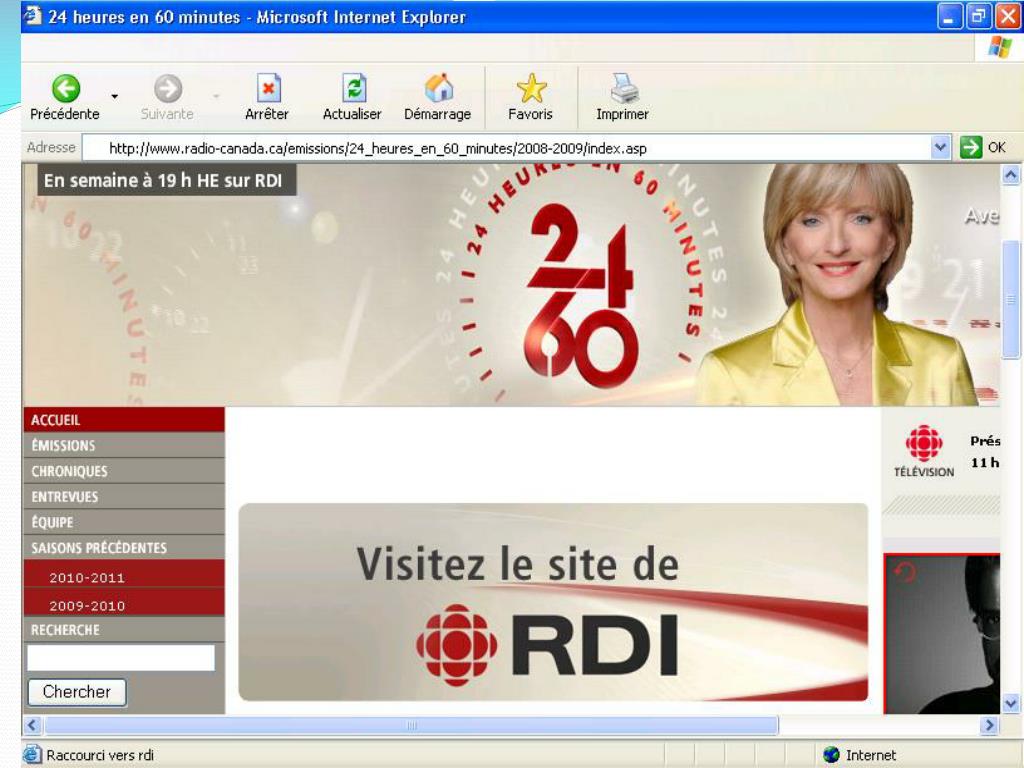1024x768 pixels.
Task: Open the CHRONIQUES menu item
Action: tap(124, 471)
